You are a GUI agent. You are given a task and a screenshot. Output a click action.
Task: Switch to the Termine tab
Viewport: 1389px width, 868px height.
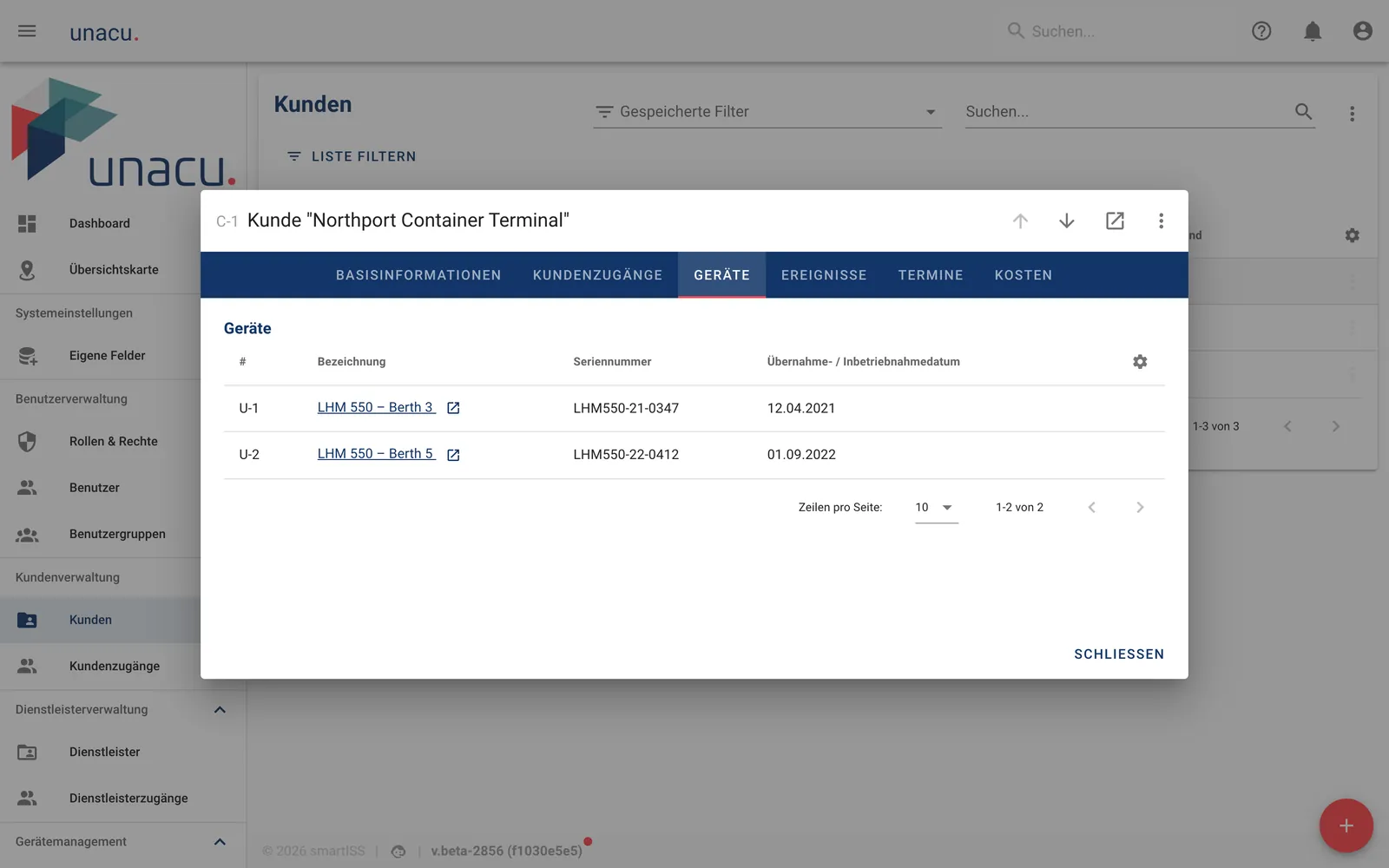point(931,275)
